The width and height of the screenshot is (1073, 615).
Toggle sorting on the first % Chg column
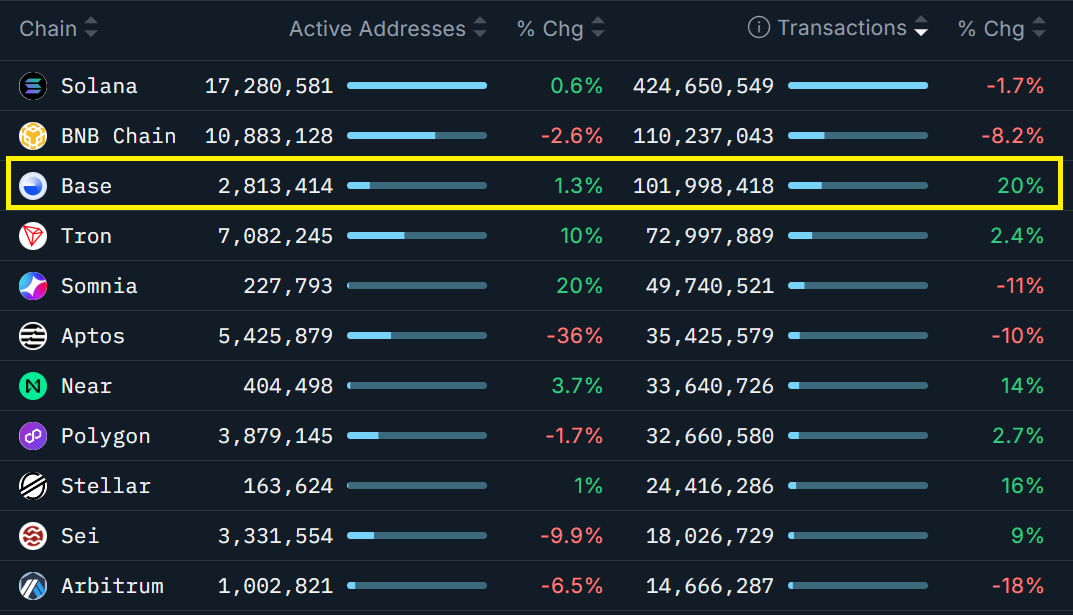(x=597, y=28)
